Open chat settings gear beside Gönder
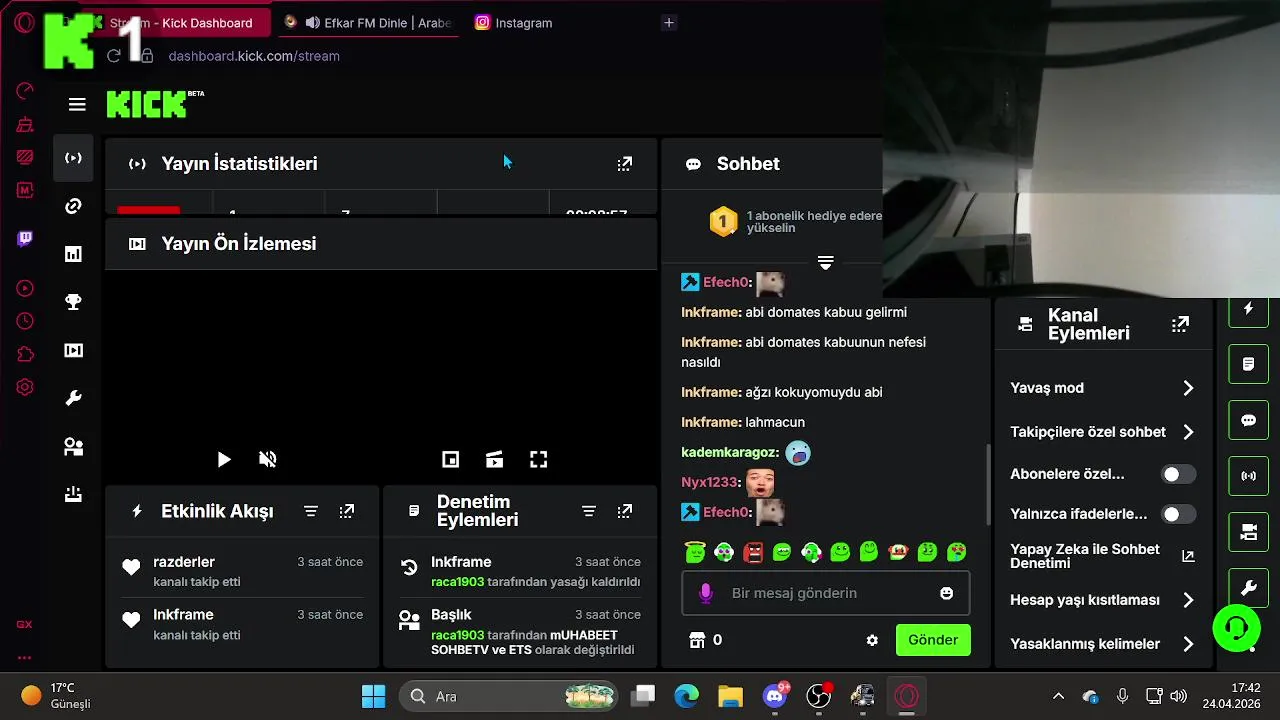The height and width of the screenshot is (720, 1280). pyautogui.click(x=872, y=640)
